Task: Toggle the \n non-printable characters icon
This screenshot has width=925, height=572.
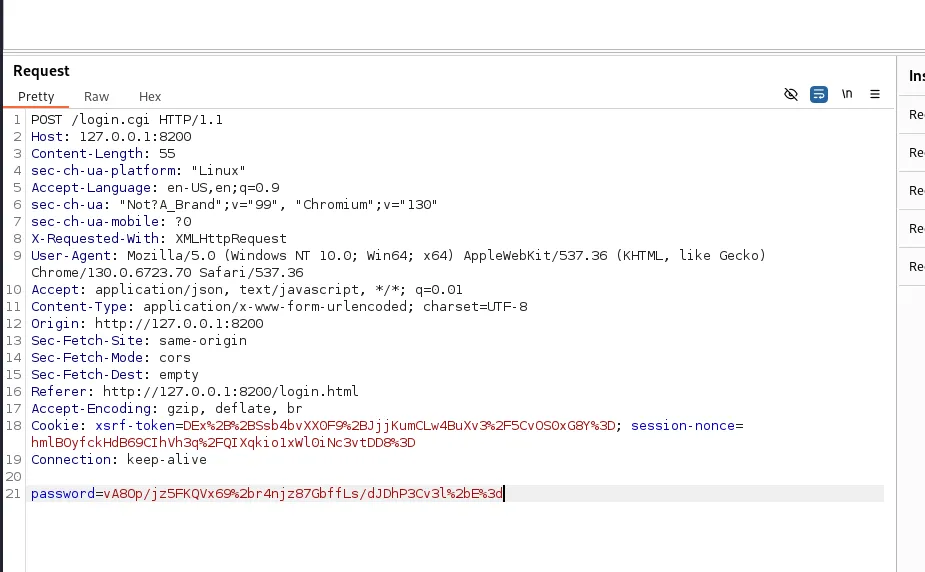Action: pos(847,94)
